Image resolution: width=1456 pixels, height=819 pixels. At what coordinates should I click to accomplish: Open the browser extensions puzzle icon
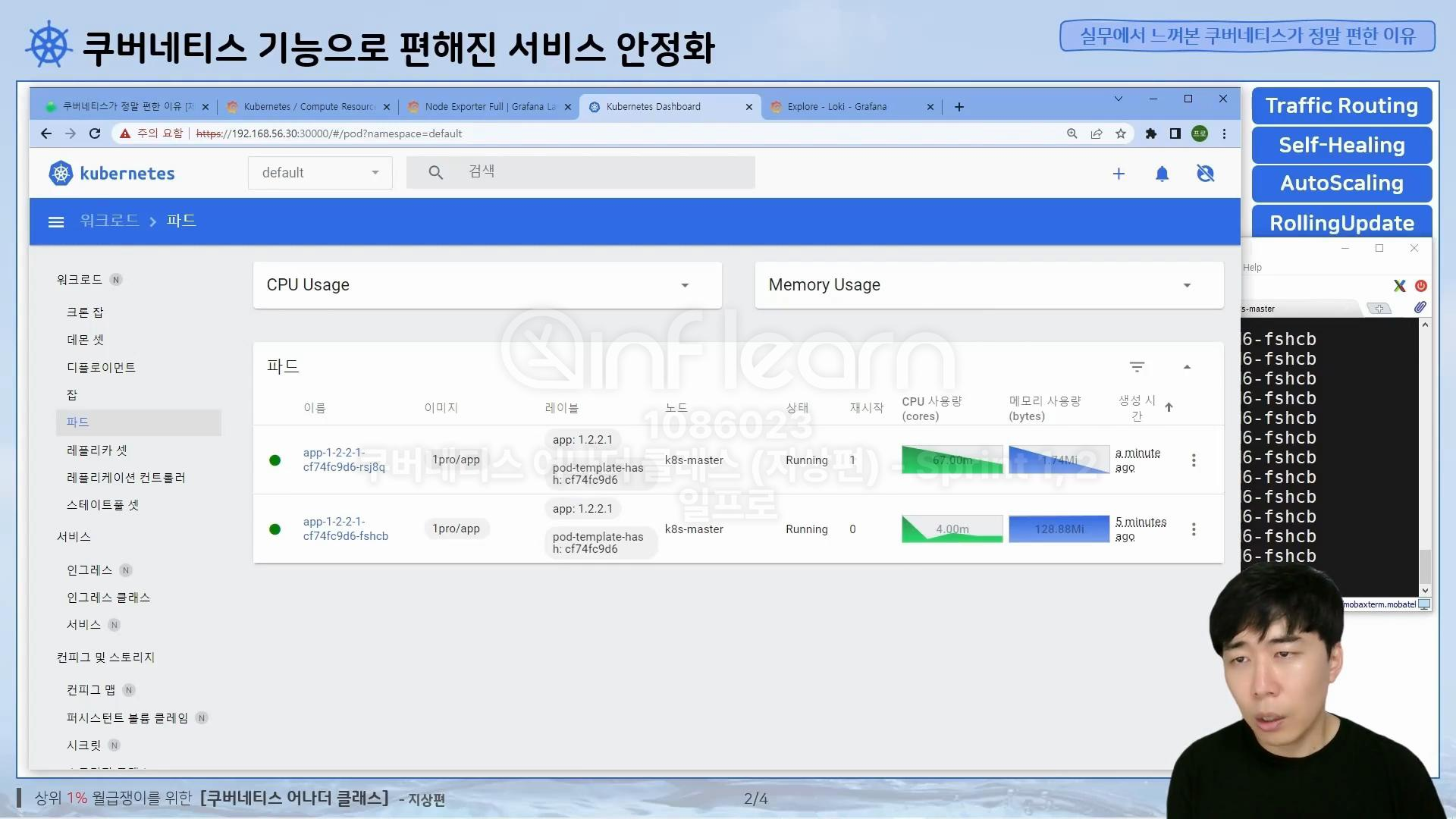1150,133
